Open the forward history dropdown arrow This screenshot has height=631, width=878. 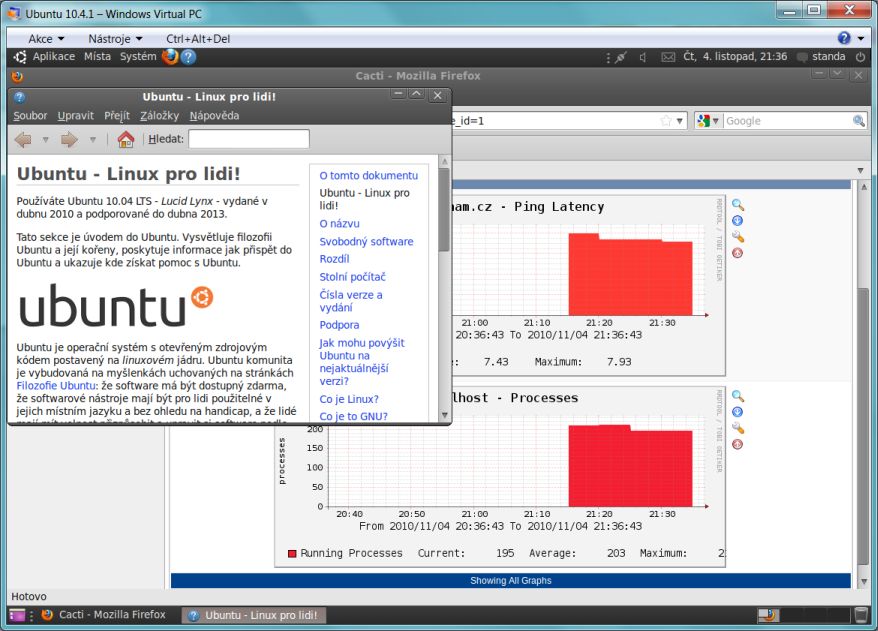(x=93, y=139)
